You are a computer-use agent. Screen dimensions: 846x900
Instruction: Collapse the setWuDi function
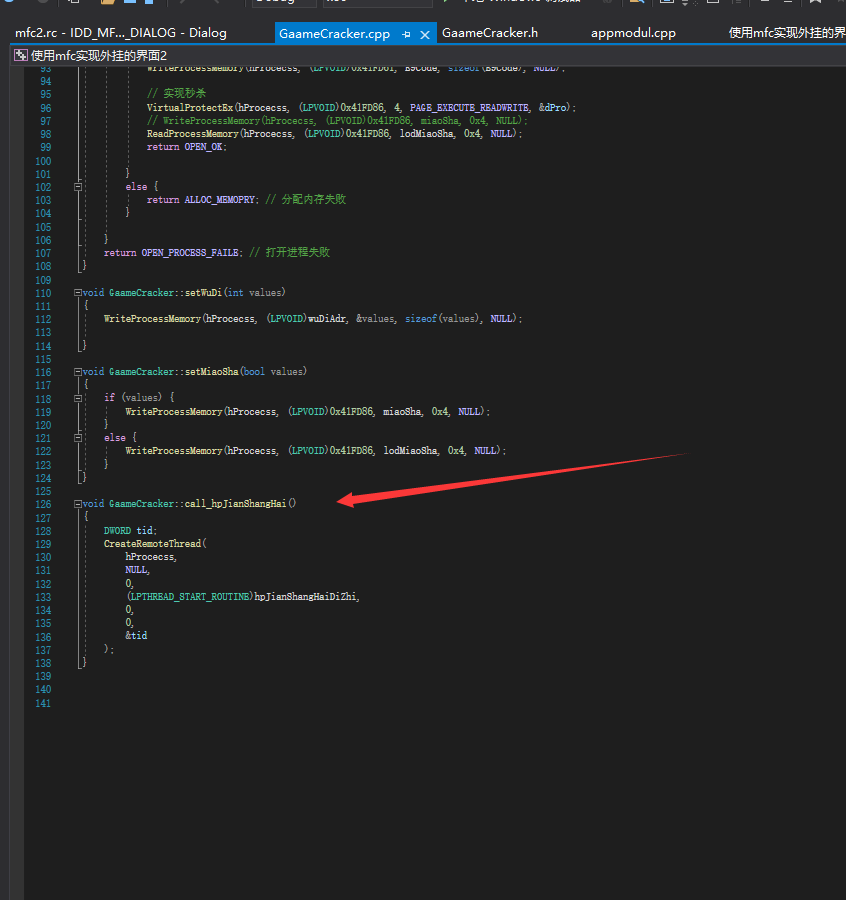point(78,293)
